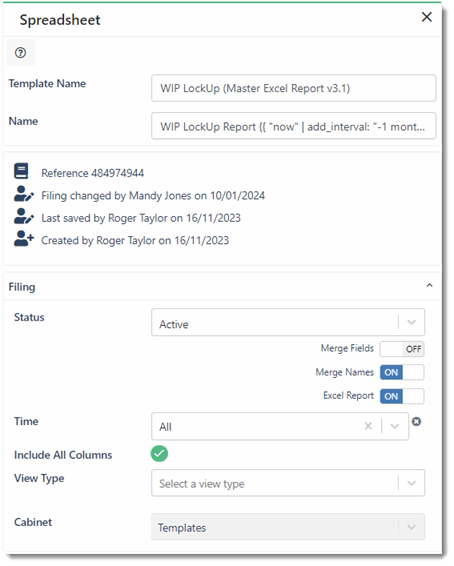Click the Filing changed user-edit icon
Screen dimensions: 454x566
click(24, 194)
